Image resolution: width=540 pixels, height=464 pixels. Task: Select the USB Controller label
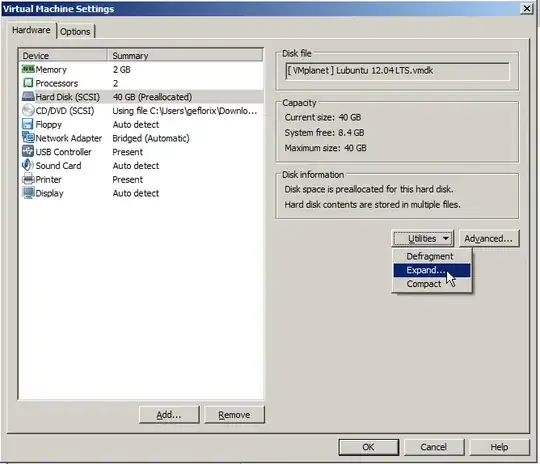click(63, 152)
